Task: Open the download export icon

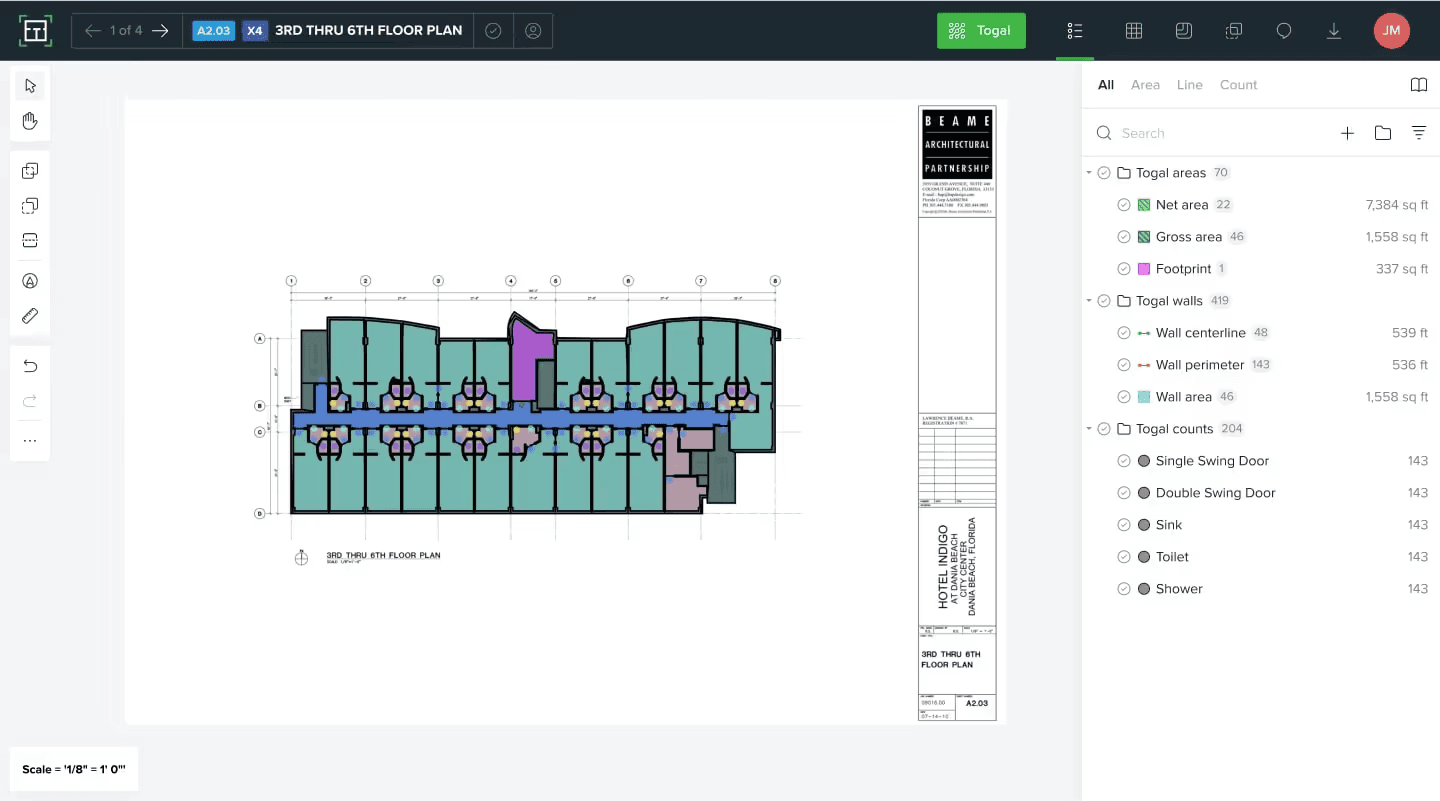Action: tap(1334, 31)
